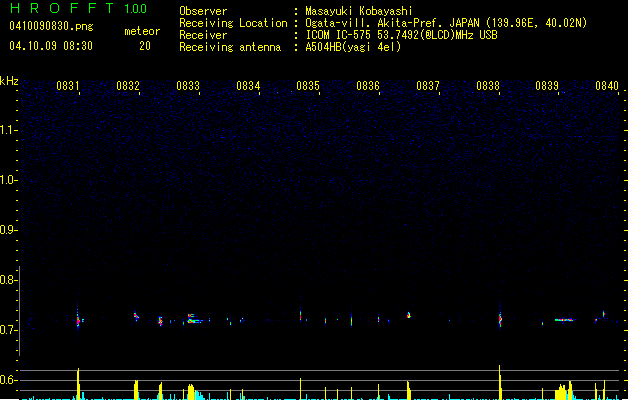The width and height of the screenshot is (629, 400).
Task: Click the 1.0 kHz axis label
Action: pos(8,180)
